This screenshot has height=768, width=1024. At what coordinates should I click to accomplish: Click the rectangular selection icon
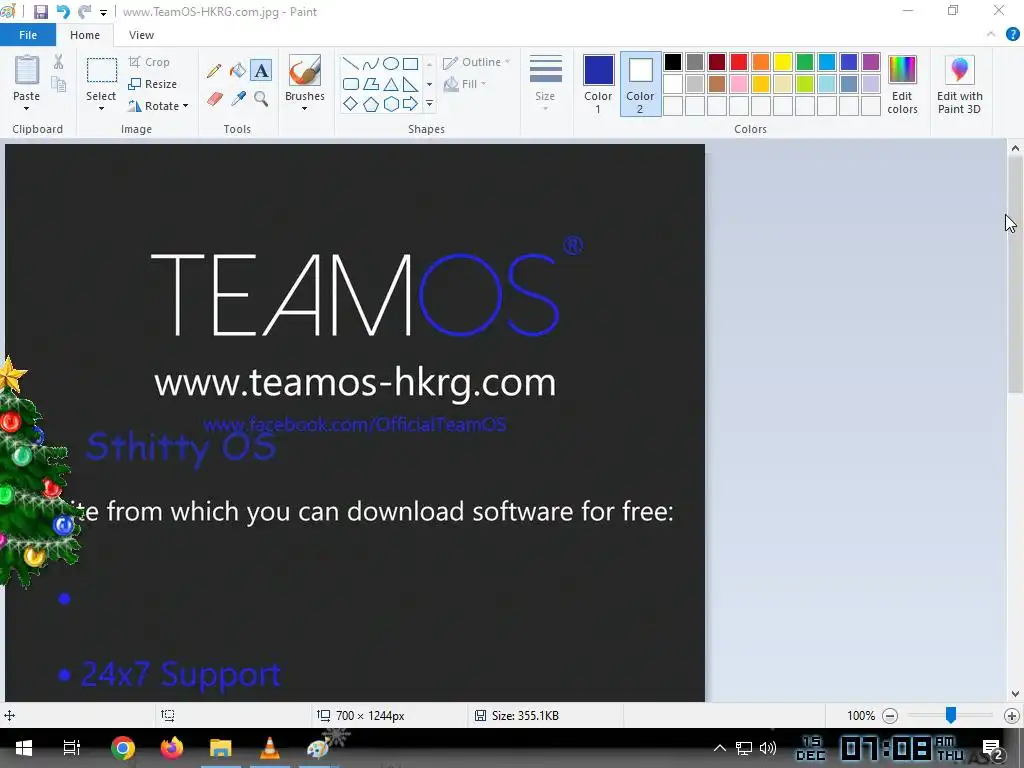point(102,71)
